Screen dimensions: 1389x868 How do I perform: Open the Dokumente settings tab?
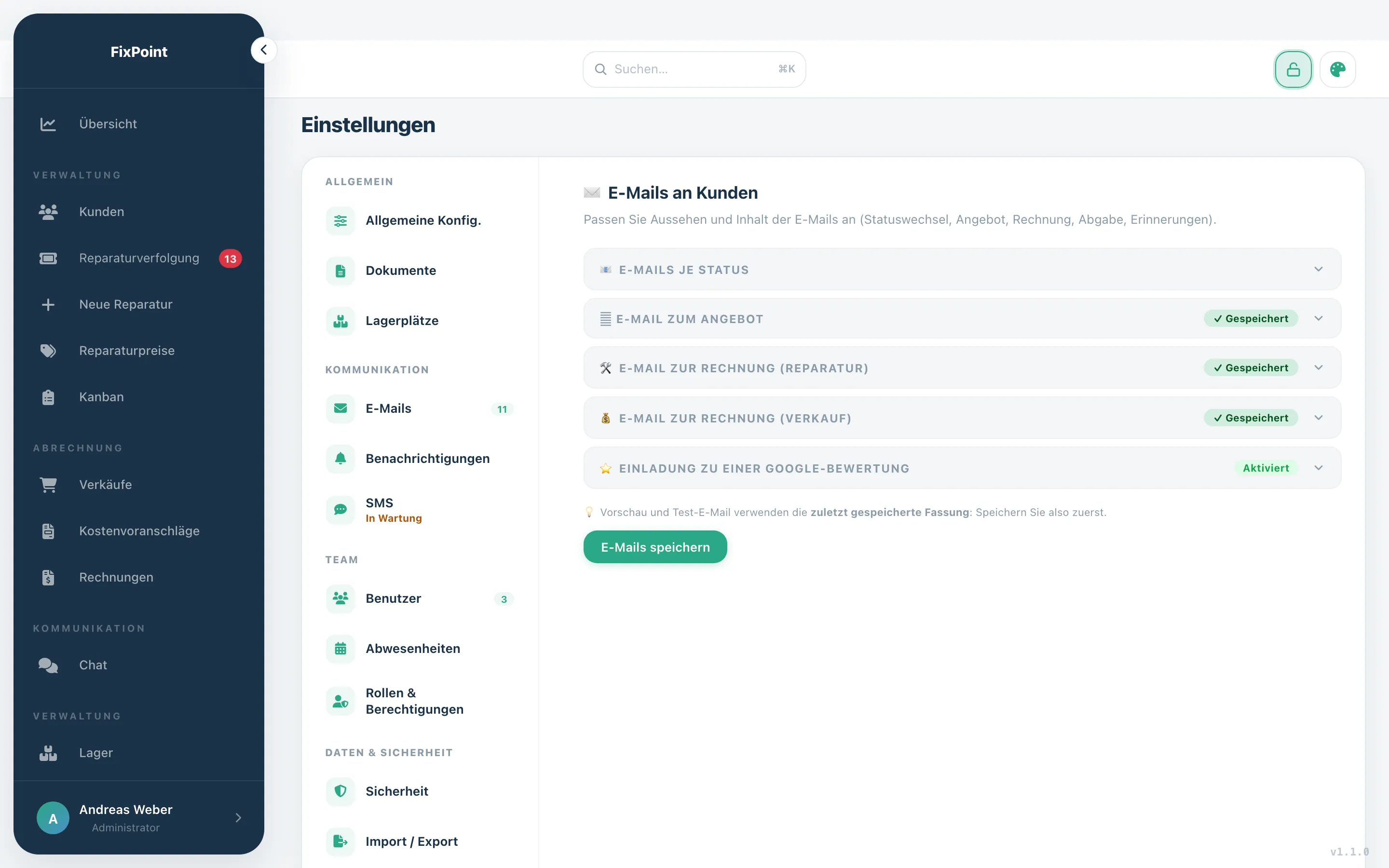pyautogui.click(x=420, y=271)
